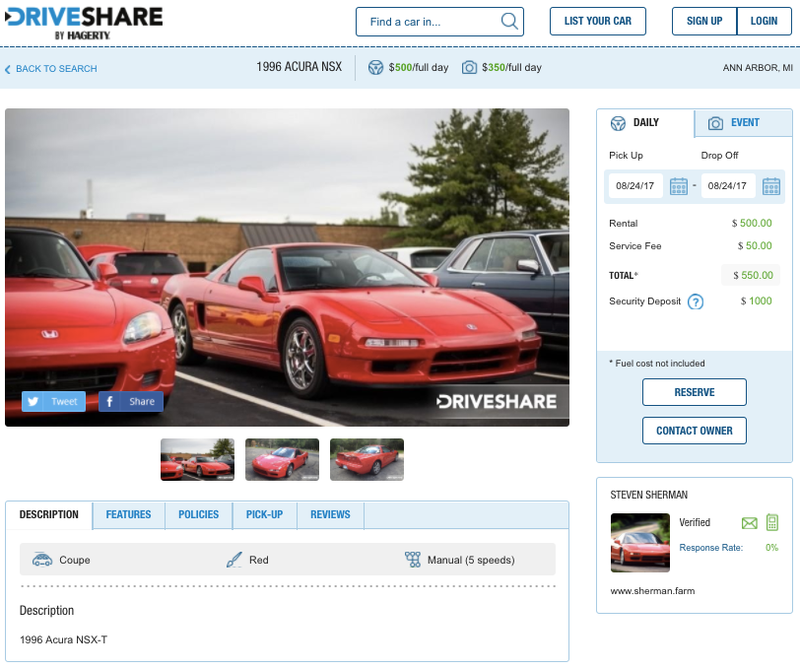This screenshot has height=669, width=800.
Task: Open the Pick-Up tab
Action: coord(264,514)
